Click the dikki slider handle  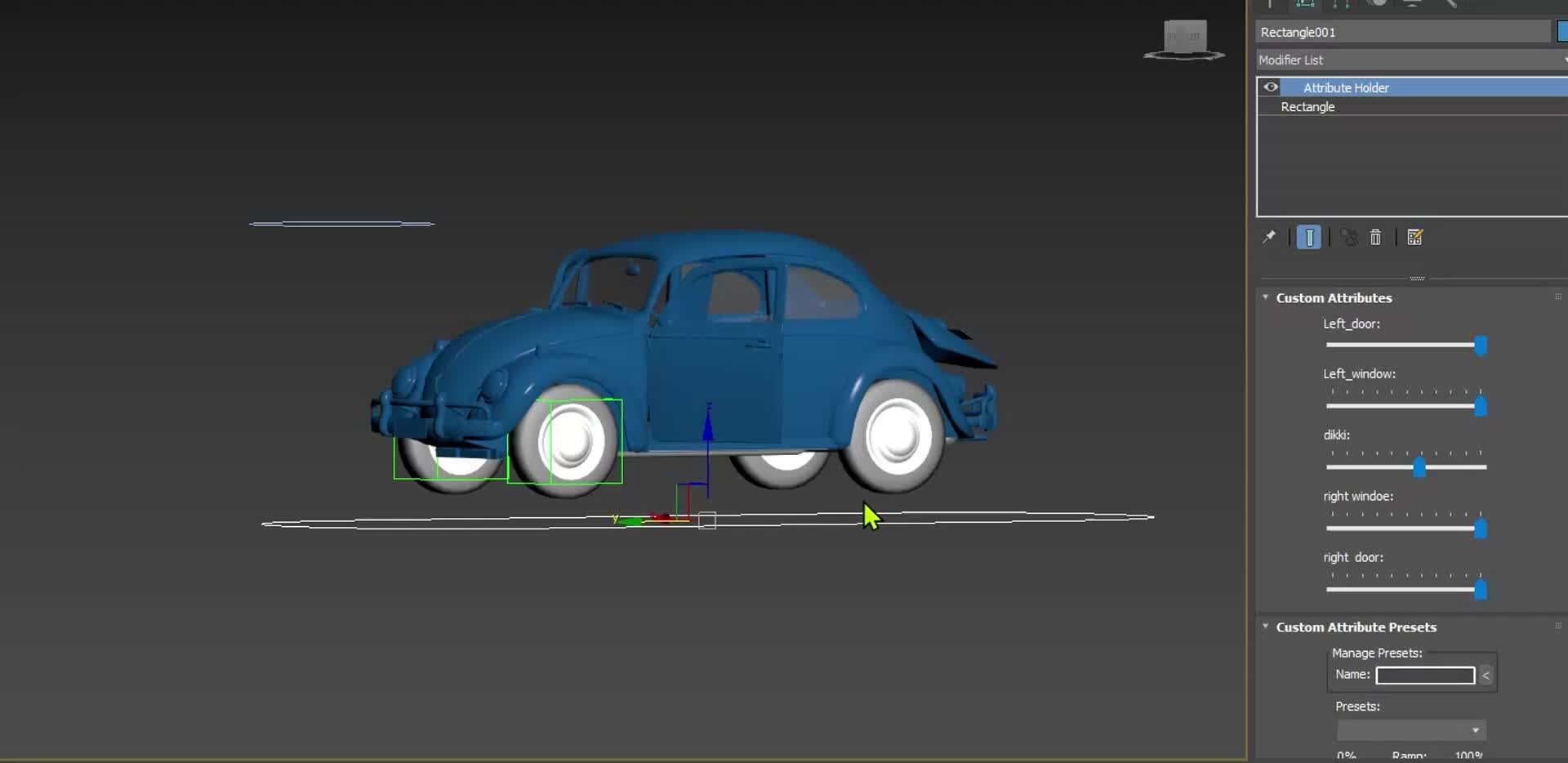coord(1419,467)
